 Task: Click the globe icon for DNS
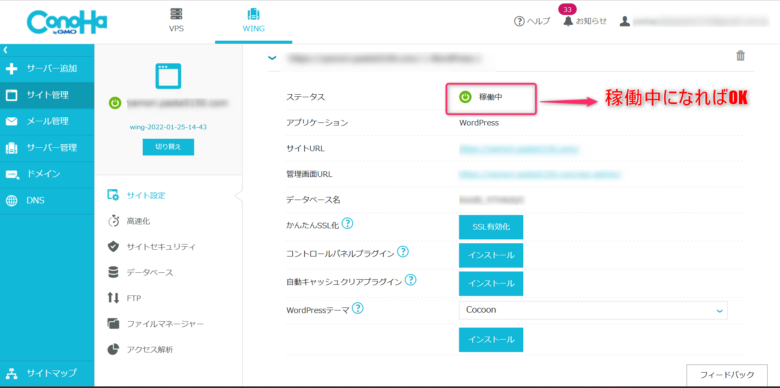[11, 200]
